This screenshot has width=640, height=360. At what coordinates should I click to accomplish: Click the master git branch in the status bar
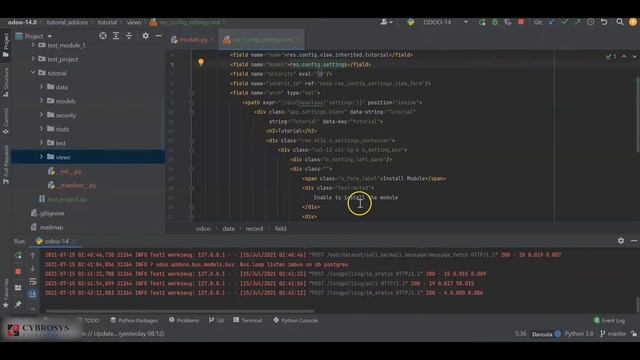pyautogui.click(x=613, y=334)
